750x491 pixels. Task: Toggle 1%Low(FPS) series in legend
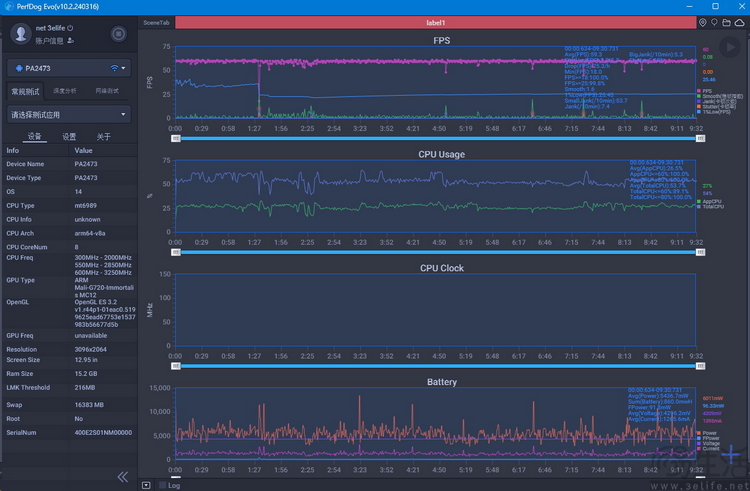click(714, 112)
